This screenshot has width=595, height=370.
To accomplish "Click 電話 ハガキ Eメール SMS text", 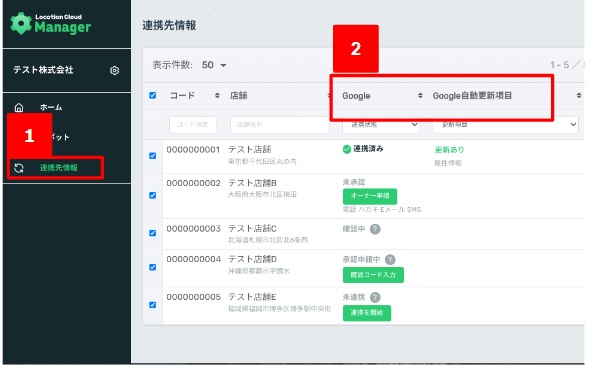I will click(382, 209).
